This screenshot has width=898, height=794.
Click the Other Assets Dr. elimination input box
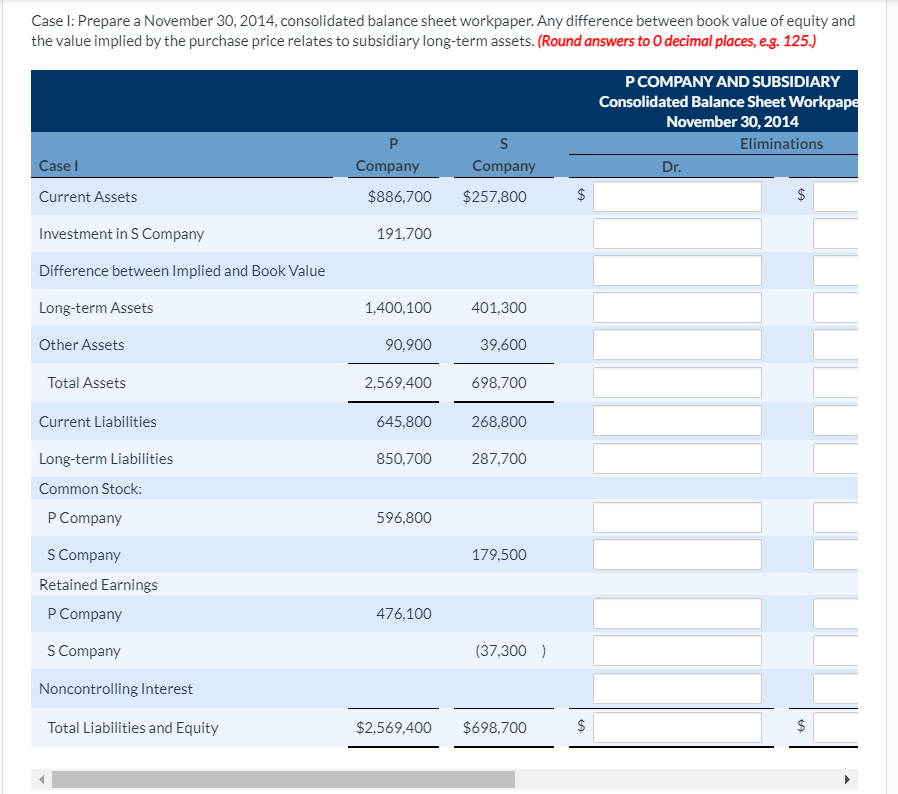tap(677, 344)
